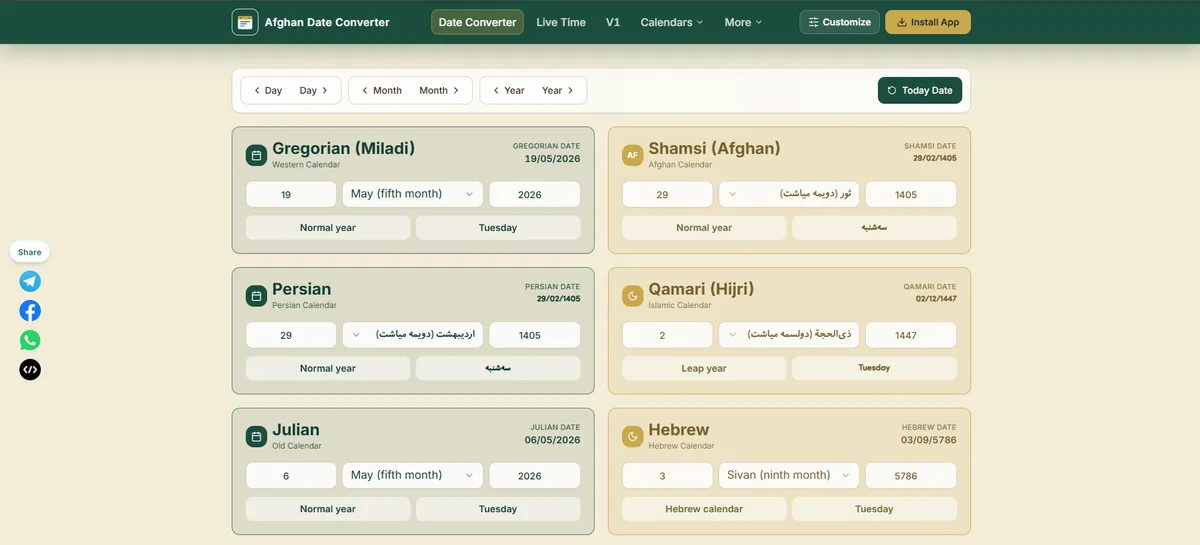
Task: Click the Hebrew calendar moon icon
Action: coord(632,436)
